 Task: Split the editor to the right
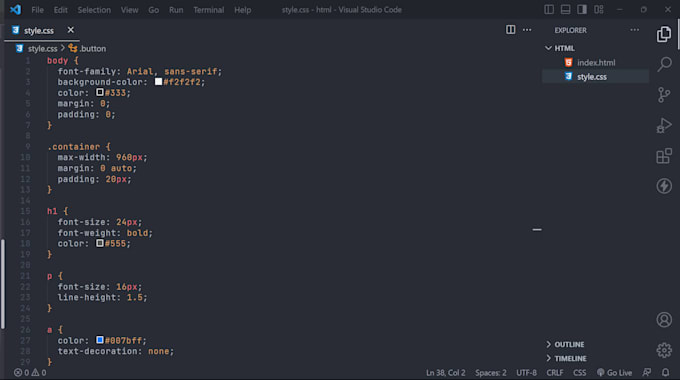pyautogui.click(x=510, y=29)
